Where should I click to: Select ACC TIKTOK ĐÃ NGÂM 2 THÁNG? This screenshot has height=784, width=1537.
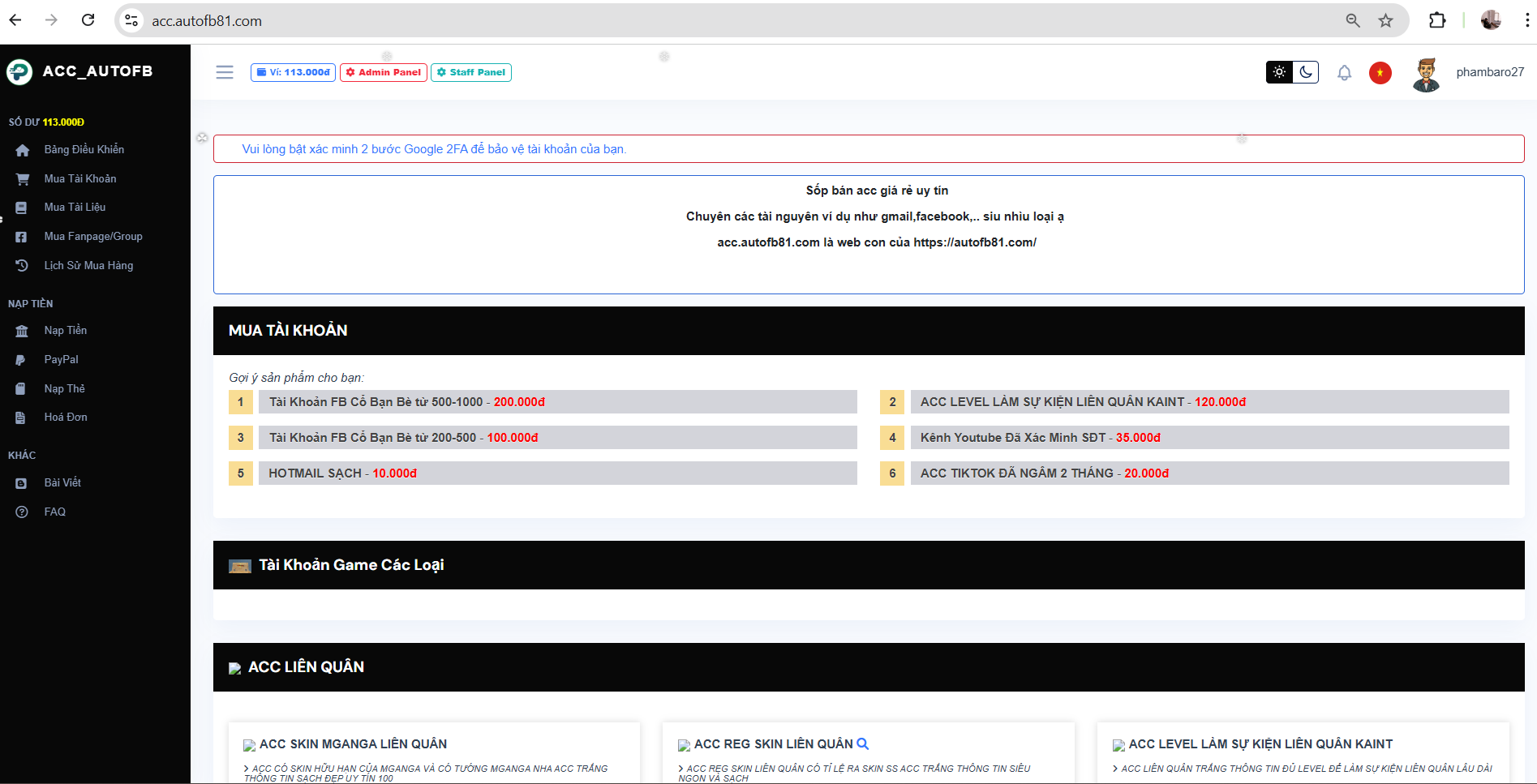(1209, 473)
